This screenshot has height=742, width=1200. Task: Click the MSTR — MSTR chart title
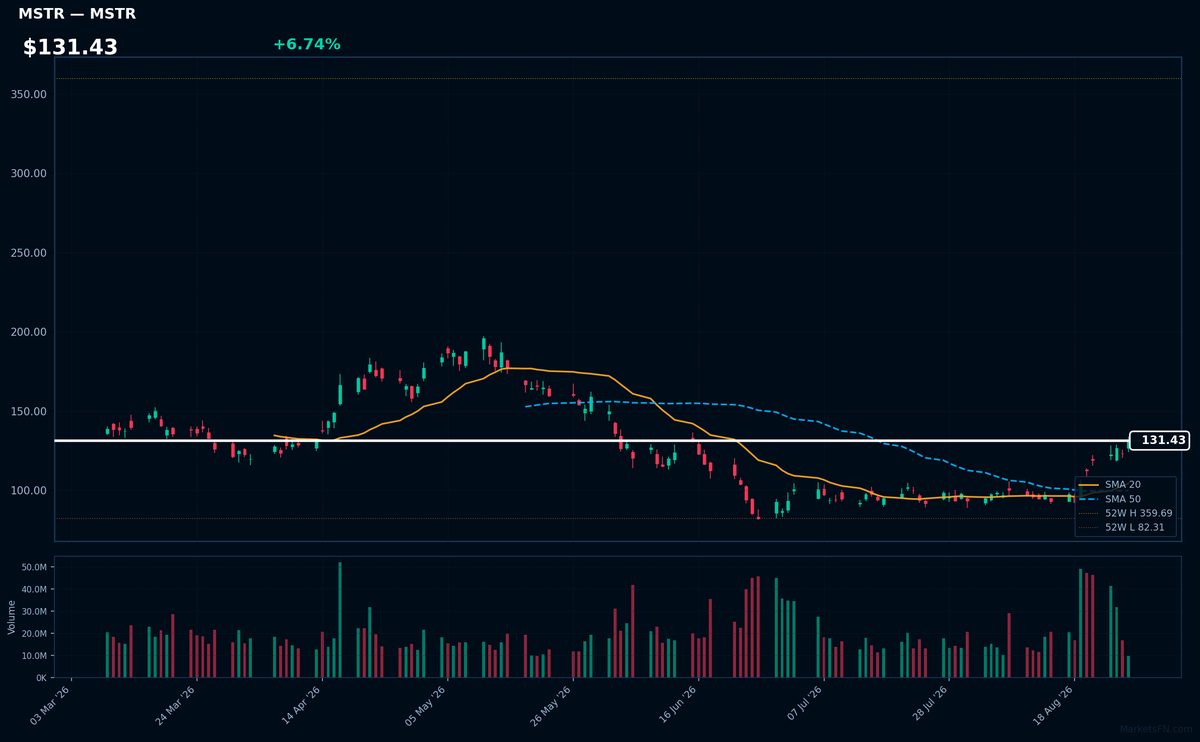[x=77, y=14]
